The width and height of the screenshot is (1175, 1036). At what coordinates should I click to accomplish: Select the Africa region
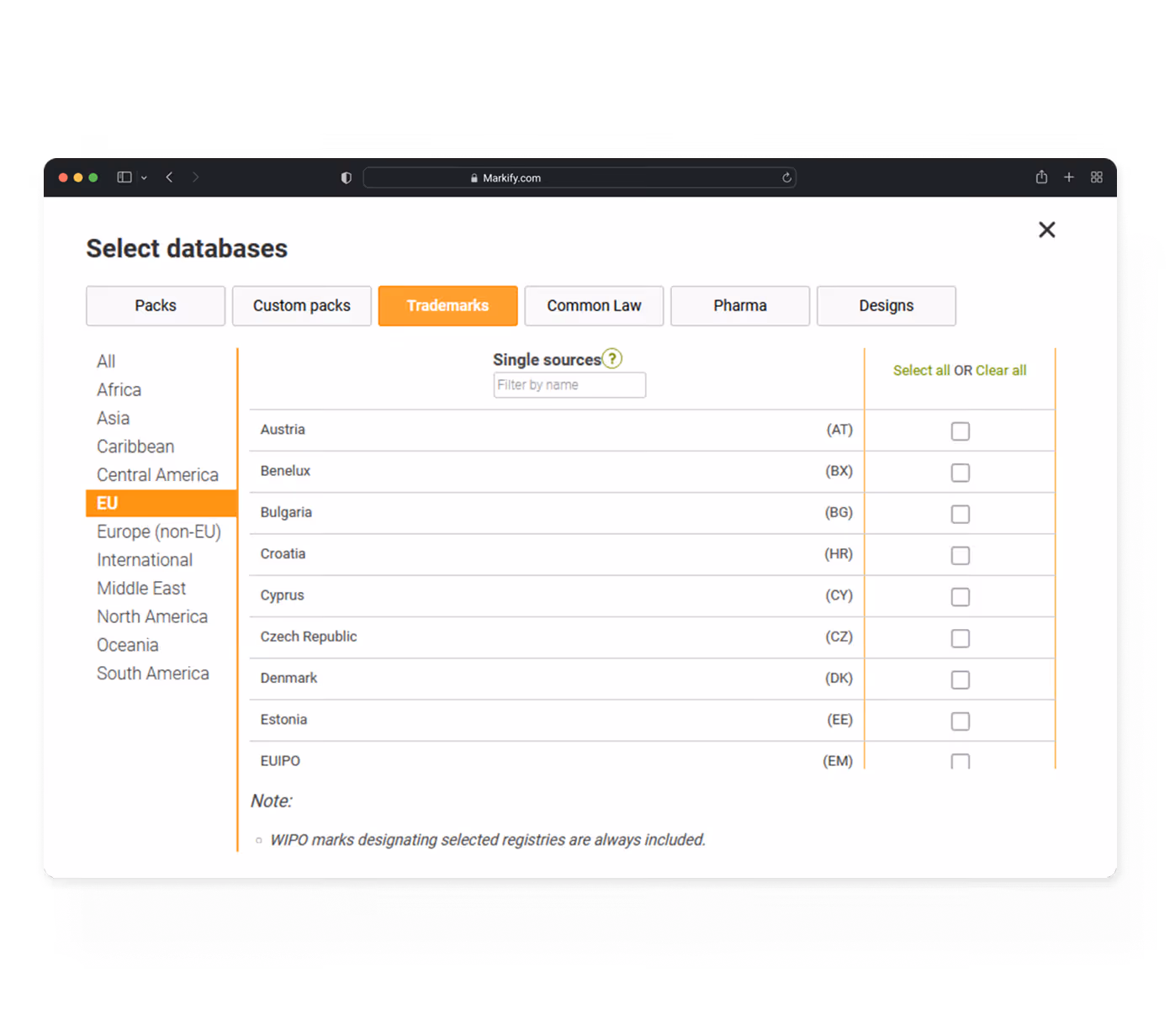(x=119, y=390)
